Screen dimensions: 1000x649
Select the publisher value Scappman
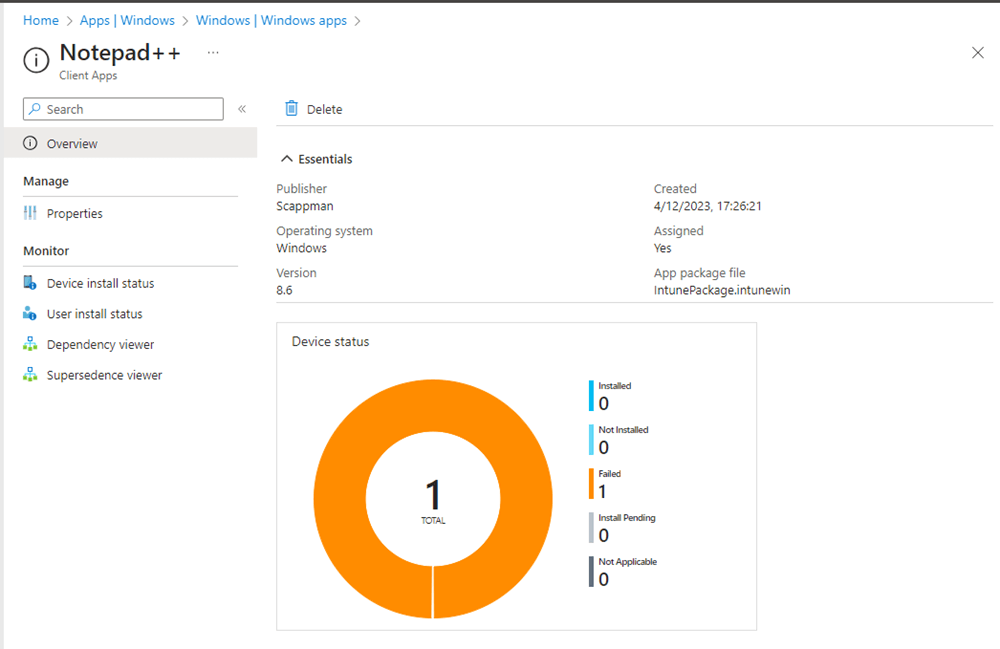pyautogui.click(x=304, y=206)
